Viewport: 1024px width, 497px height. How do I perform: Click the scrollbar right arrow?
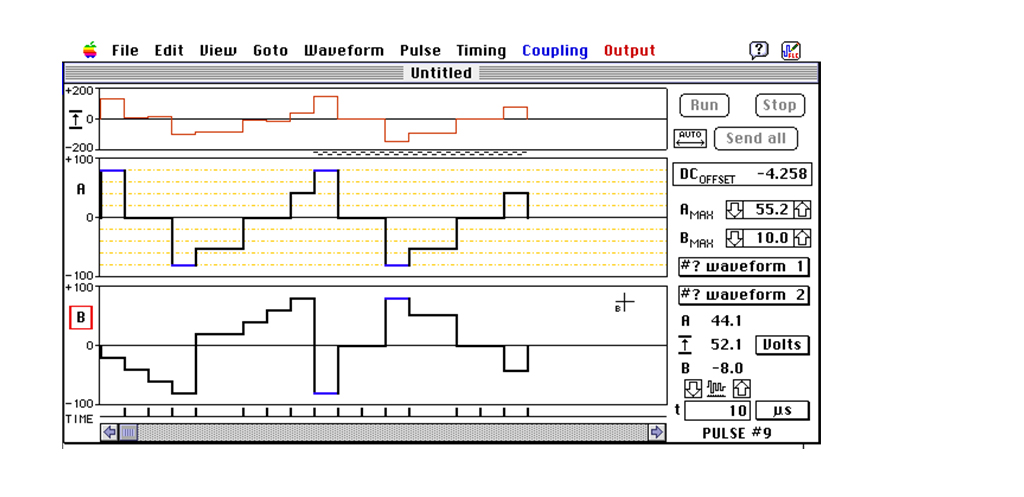coord(657,432)
